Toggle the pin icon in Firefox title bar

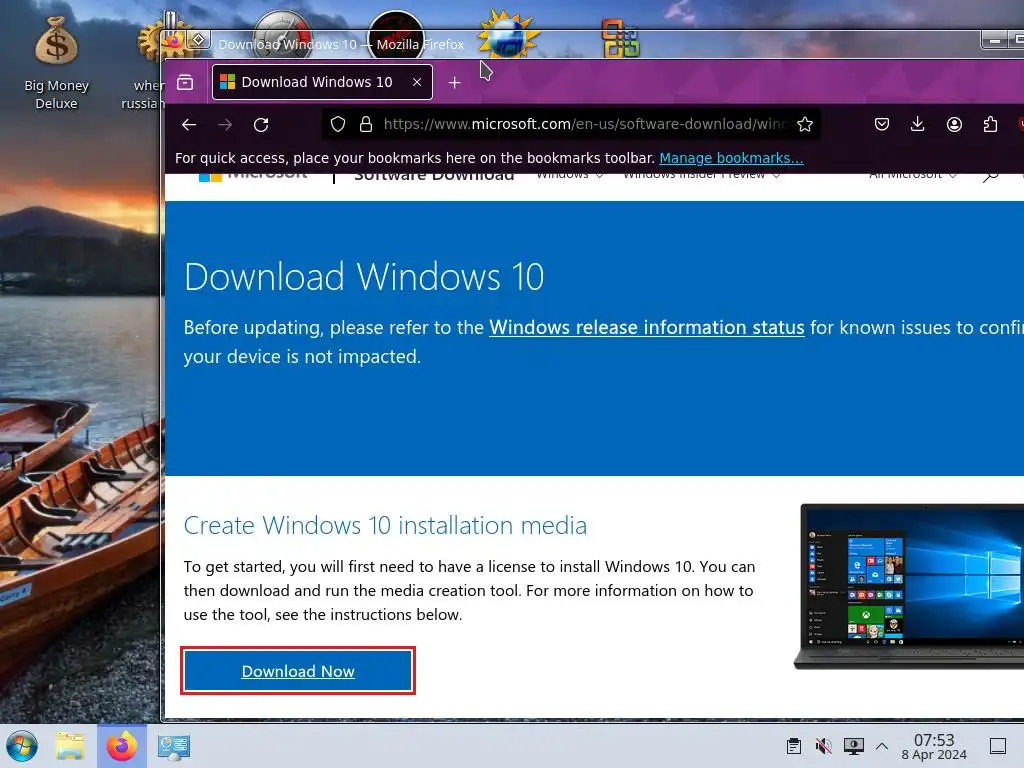pos(199,40)
